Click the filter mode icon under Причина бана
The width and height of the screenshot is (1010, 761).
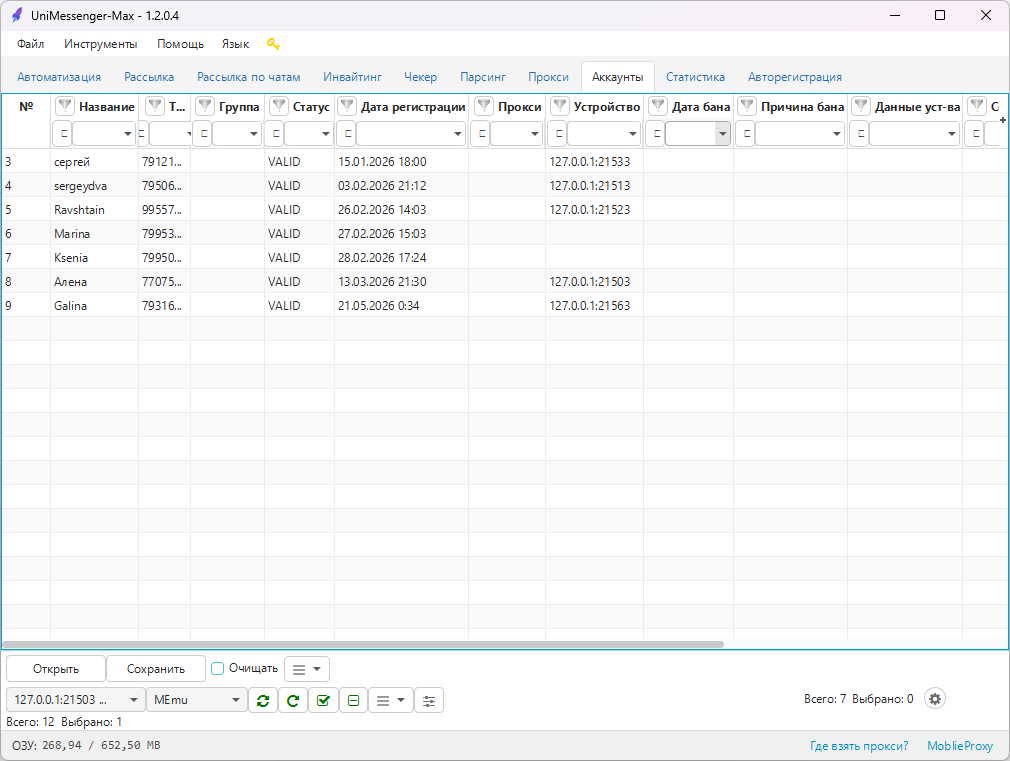pos(746,134)
